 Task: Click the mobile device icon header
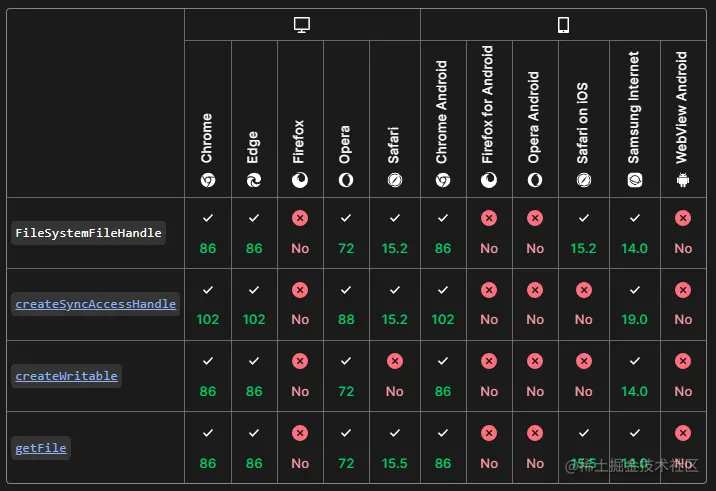(x=563, y=25)
